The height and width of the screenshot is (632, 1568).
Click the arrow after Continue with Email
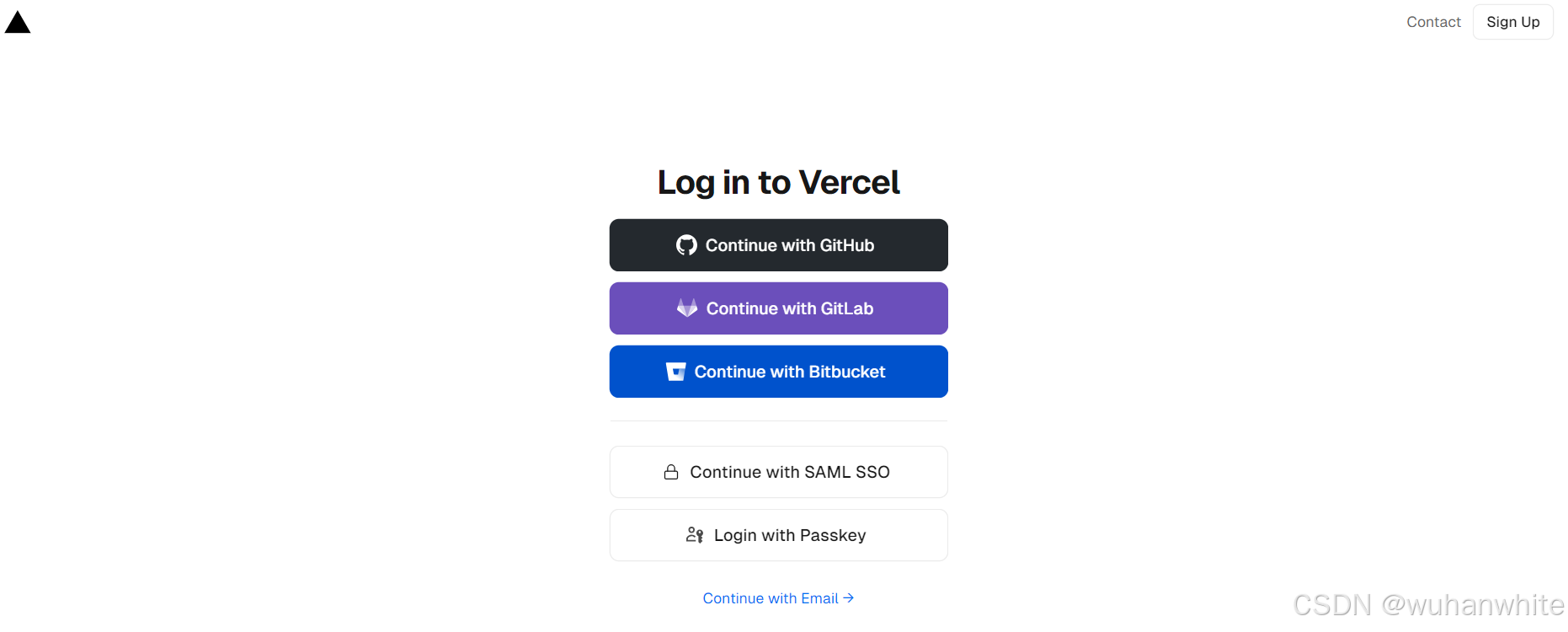tap(849, 597)
